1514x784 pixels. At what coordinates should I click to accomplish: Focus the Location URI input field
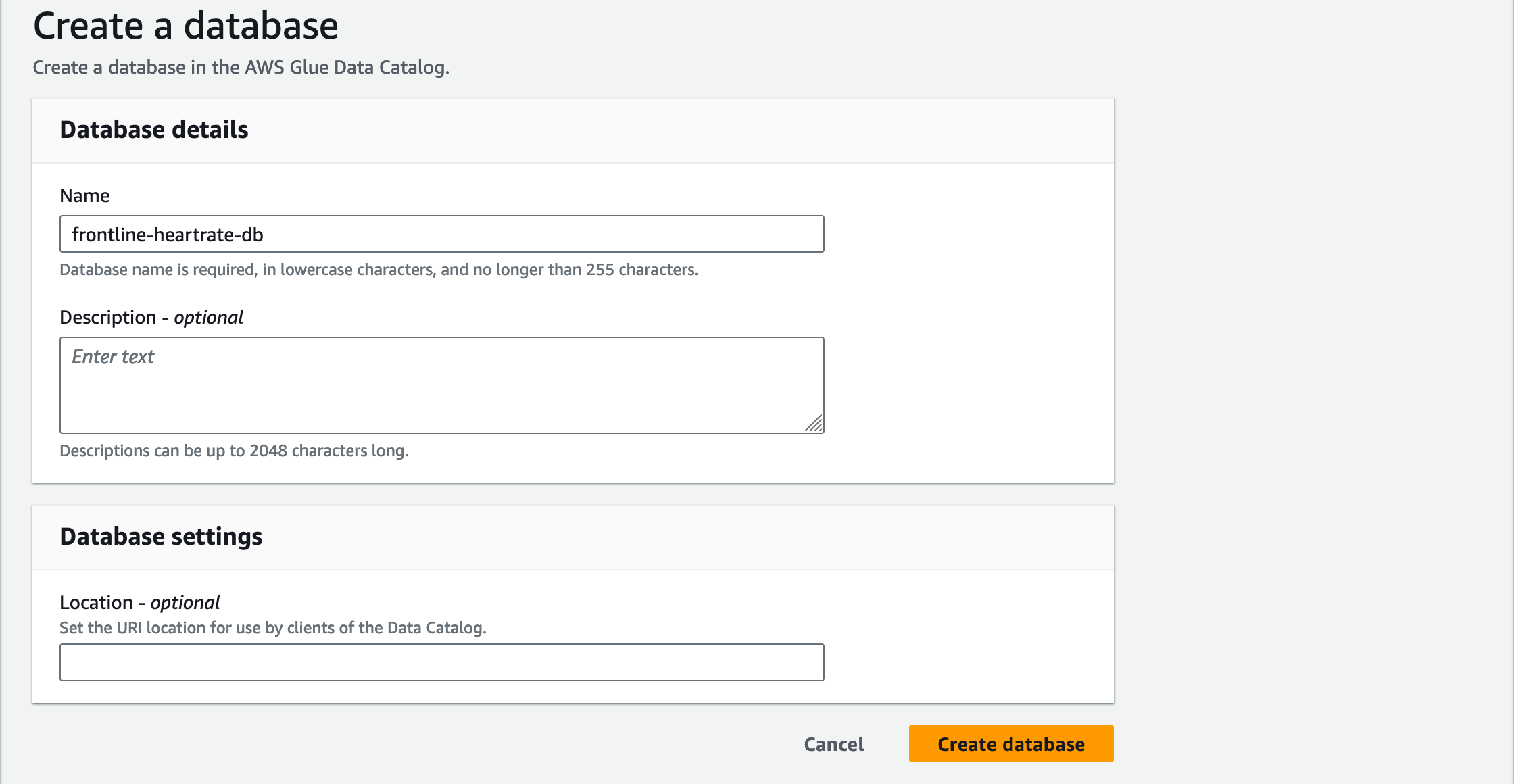tap(441, 662)
